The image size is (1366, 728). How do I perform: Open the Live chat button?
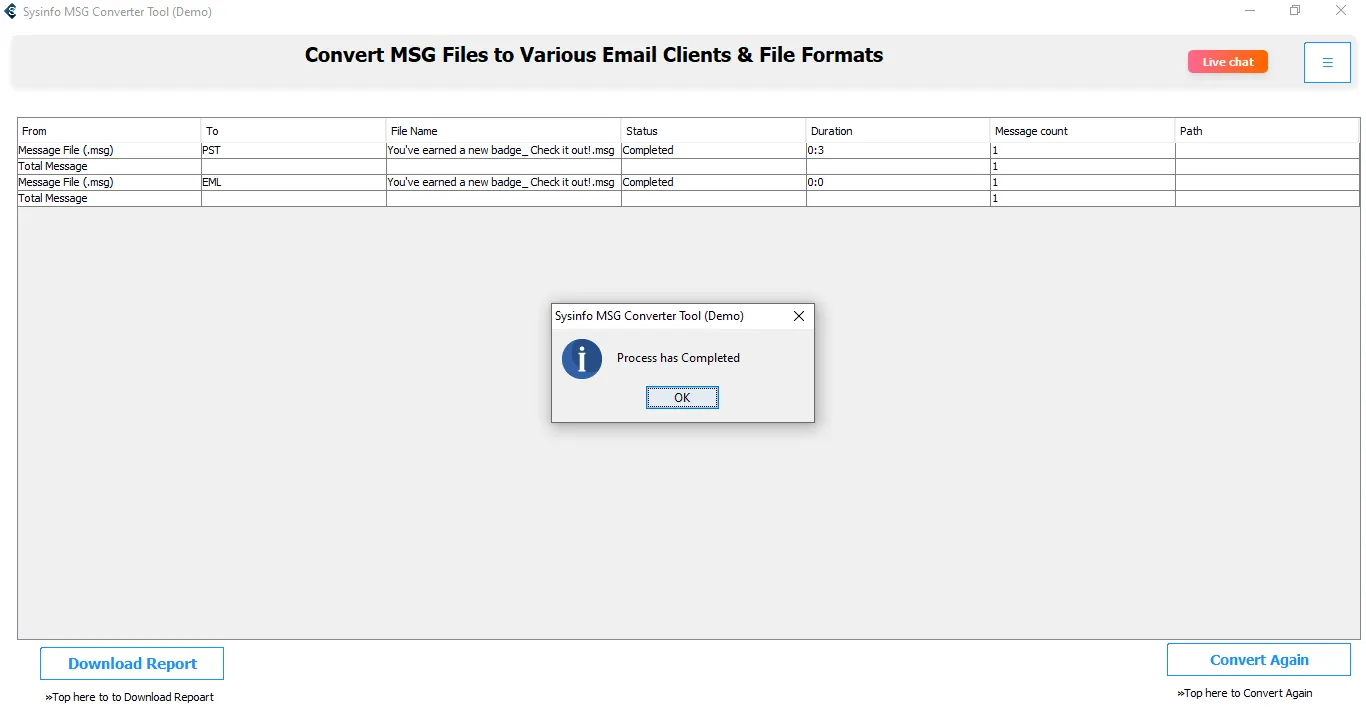[x=1227, y=62]
